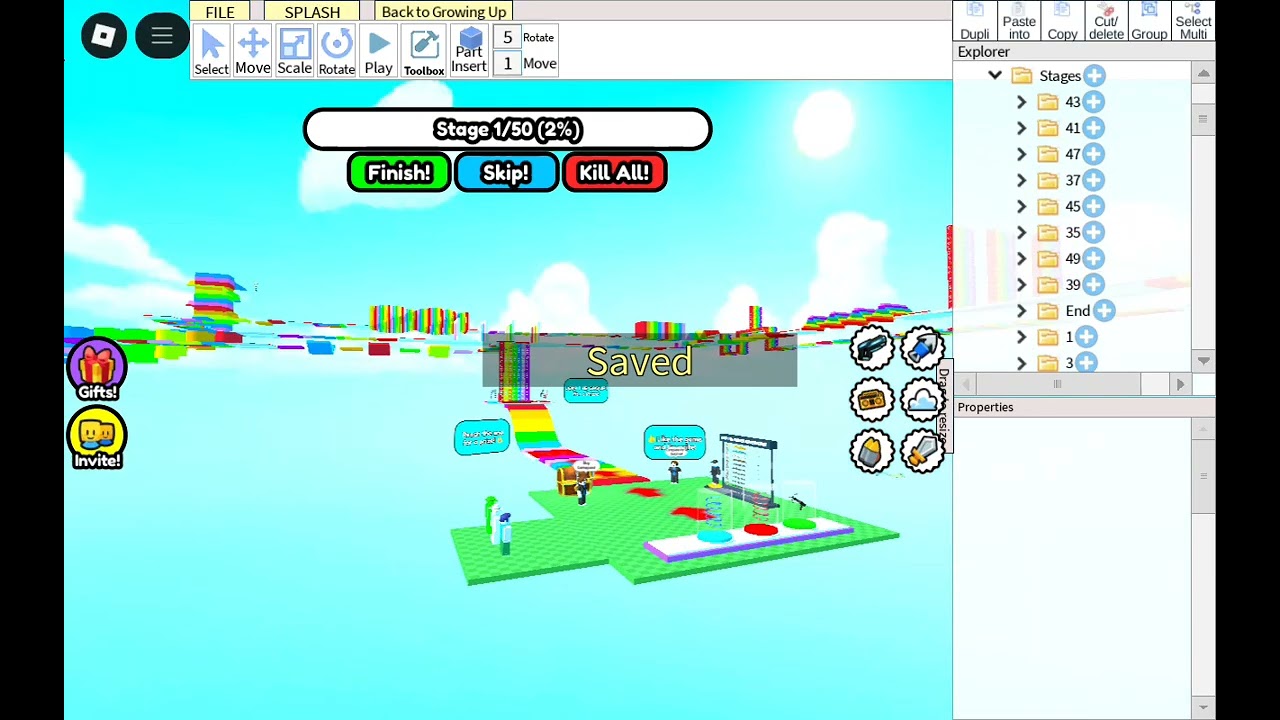Select the crown helmet gear icon
The width and height of the screenshot is (1280, 720).
(x=872, y=452)
